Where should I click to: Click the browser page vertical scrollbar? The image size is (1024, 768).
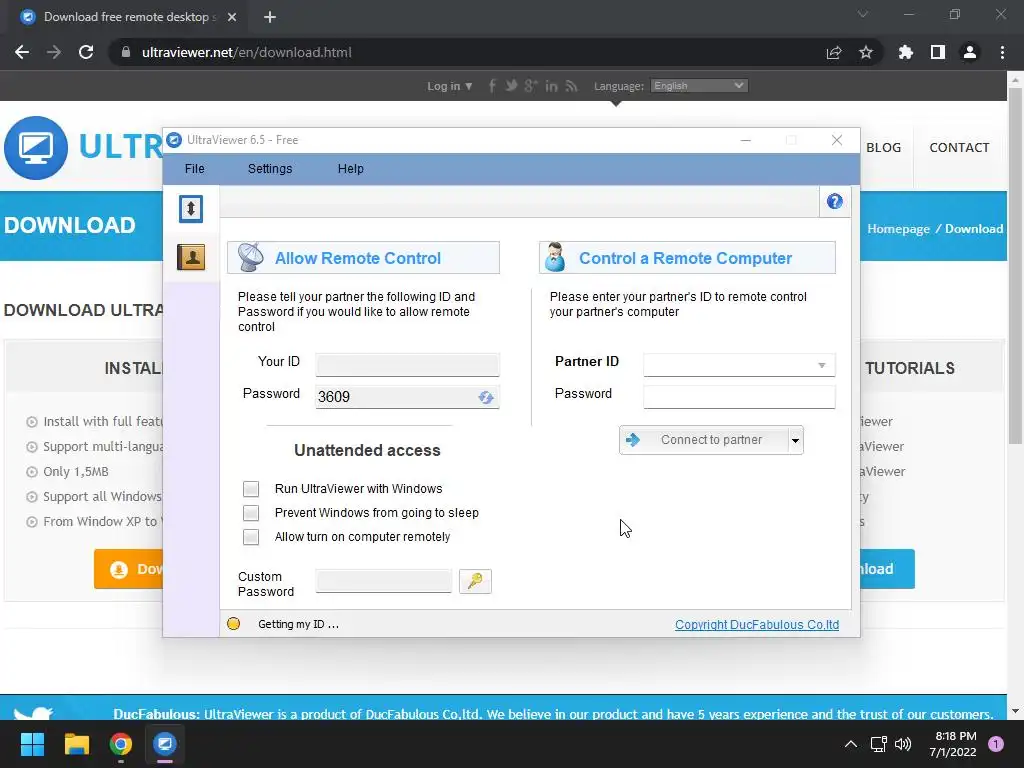coord(1015,265)
